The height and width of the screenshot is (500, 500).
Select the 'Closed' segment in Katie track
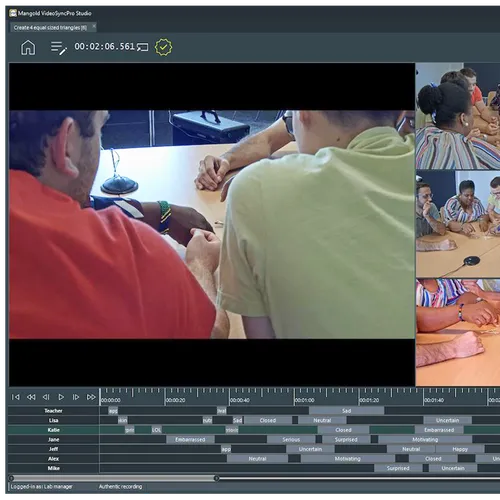click(x=343, y=430)
